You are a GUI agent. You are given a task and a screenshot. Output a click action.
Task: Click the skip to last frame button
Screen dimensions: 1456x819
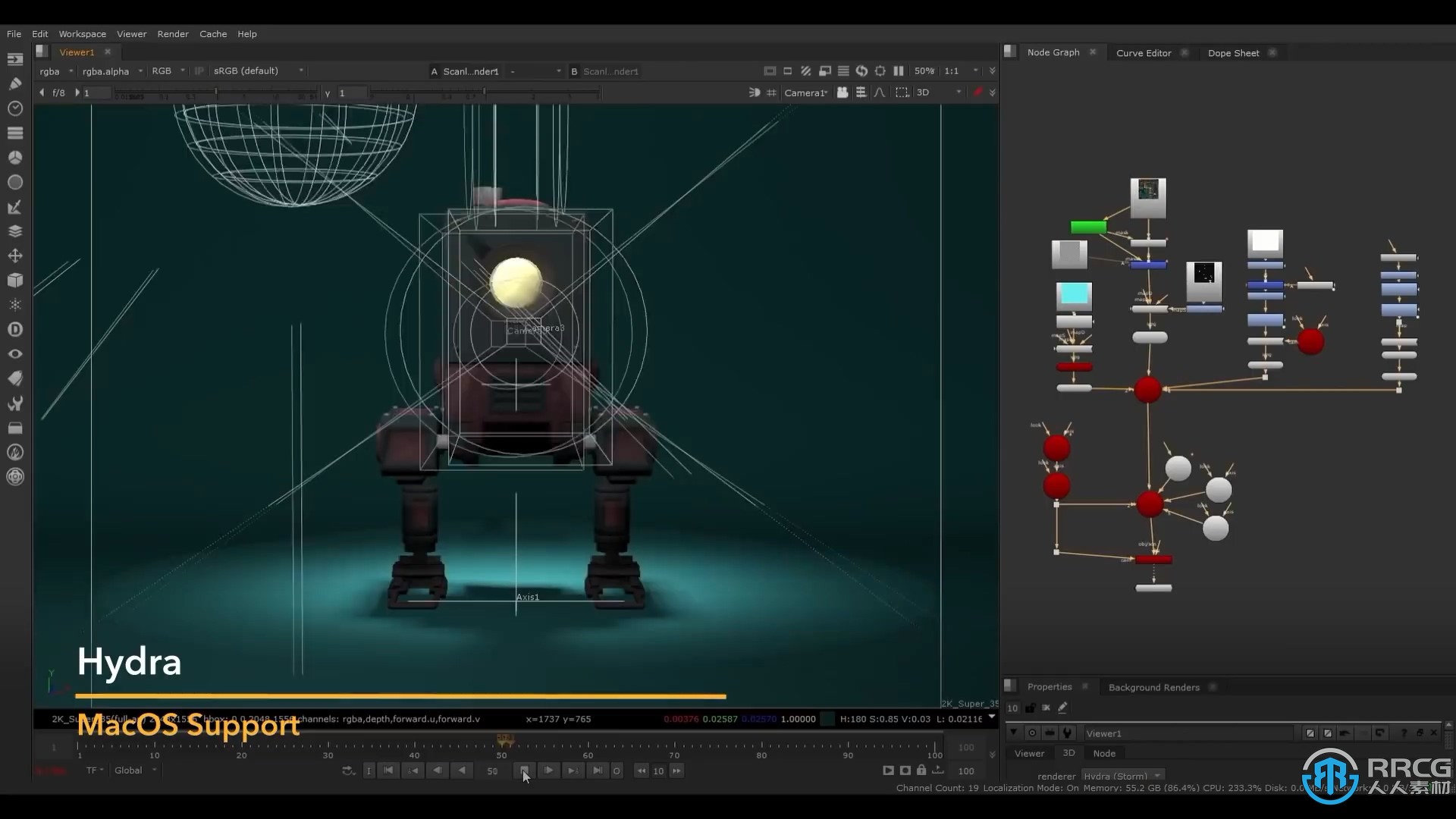(598, 770)
